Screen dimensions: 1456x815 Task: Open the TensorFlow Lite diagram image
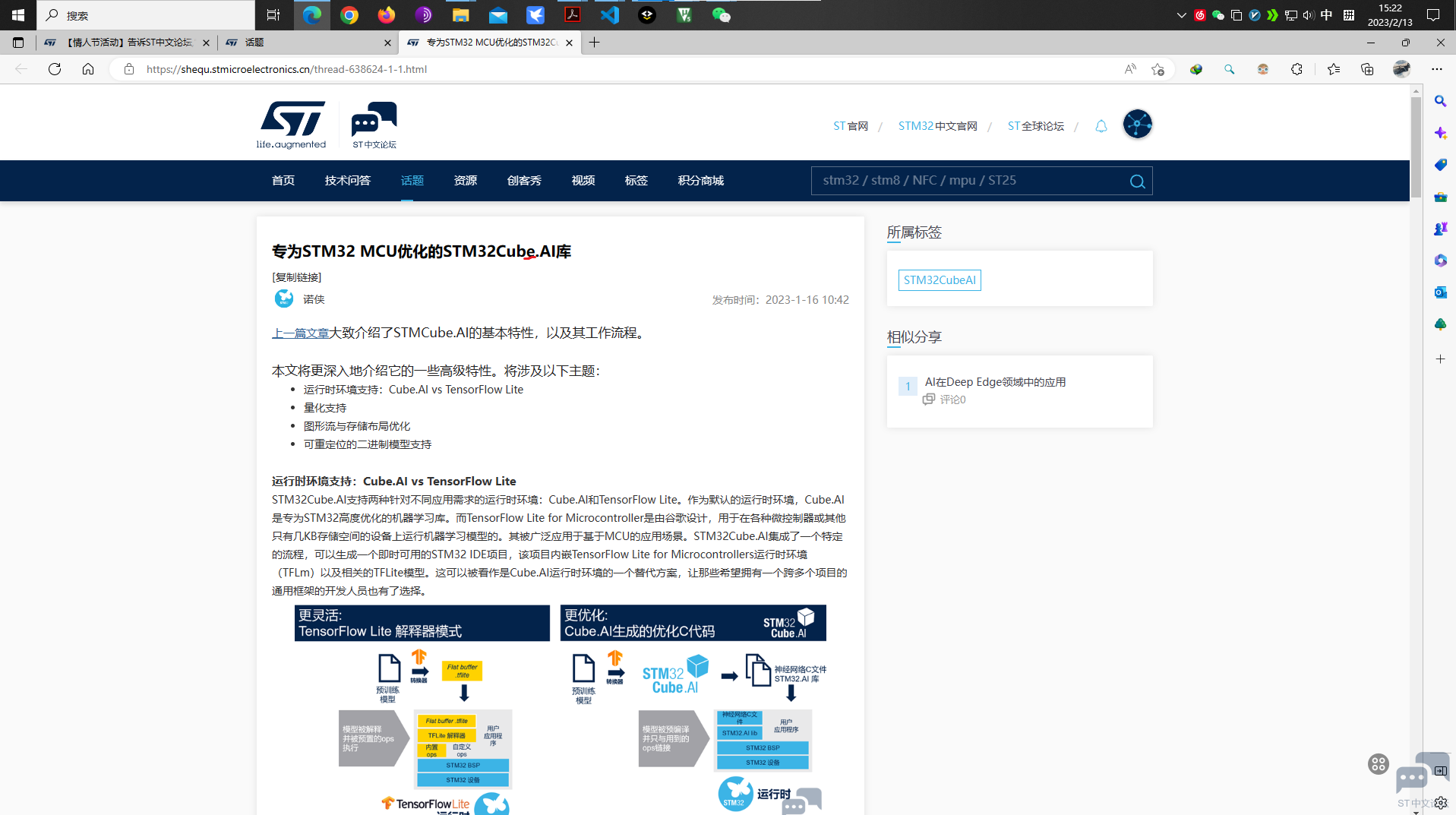[422, 709]
